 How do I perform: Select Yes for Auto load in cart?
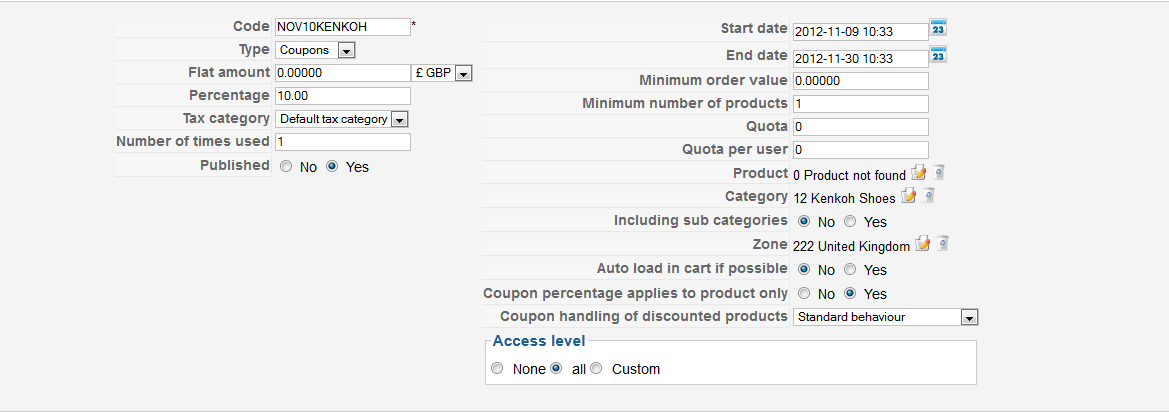850,270
